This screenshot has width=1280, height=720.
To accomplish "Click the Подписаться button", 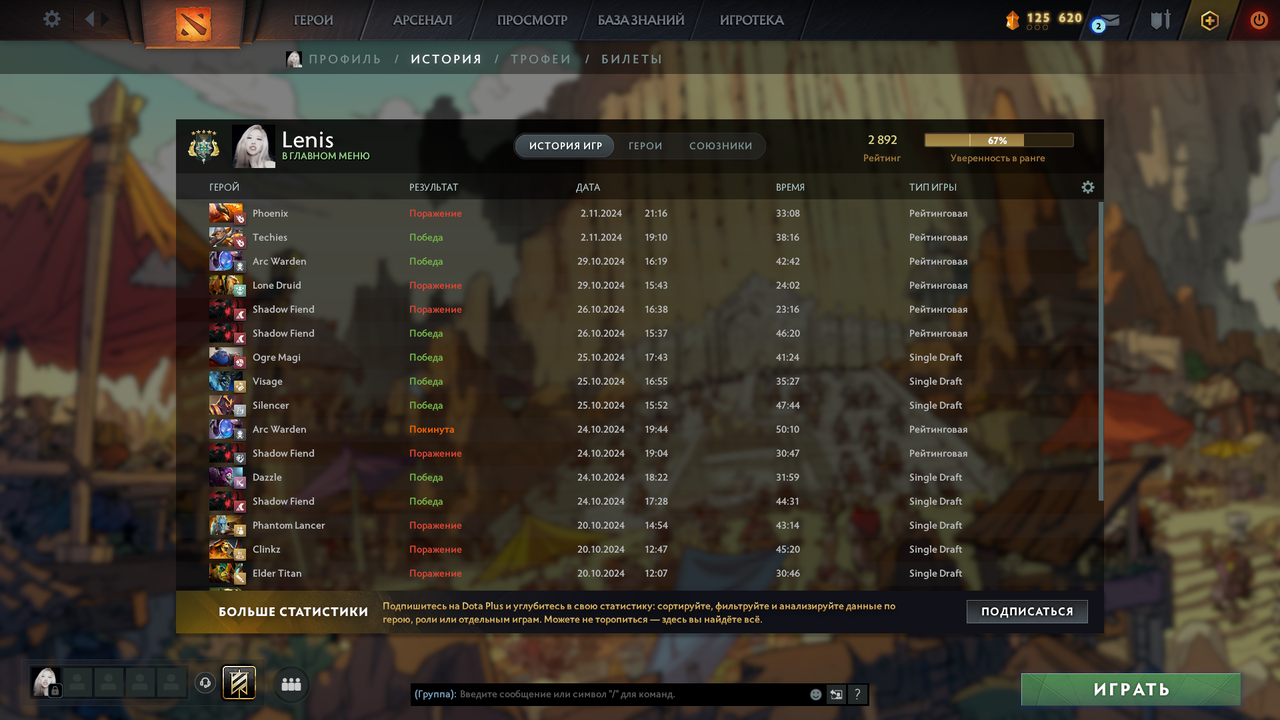I will 1027,611.
